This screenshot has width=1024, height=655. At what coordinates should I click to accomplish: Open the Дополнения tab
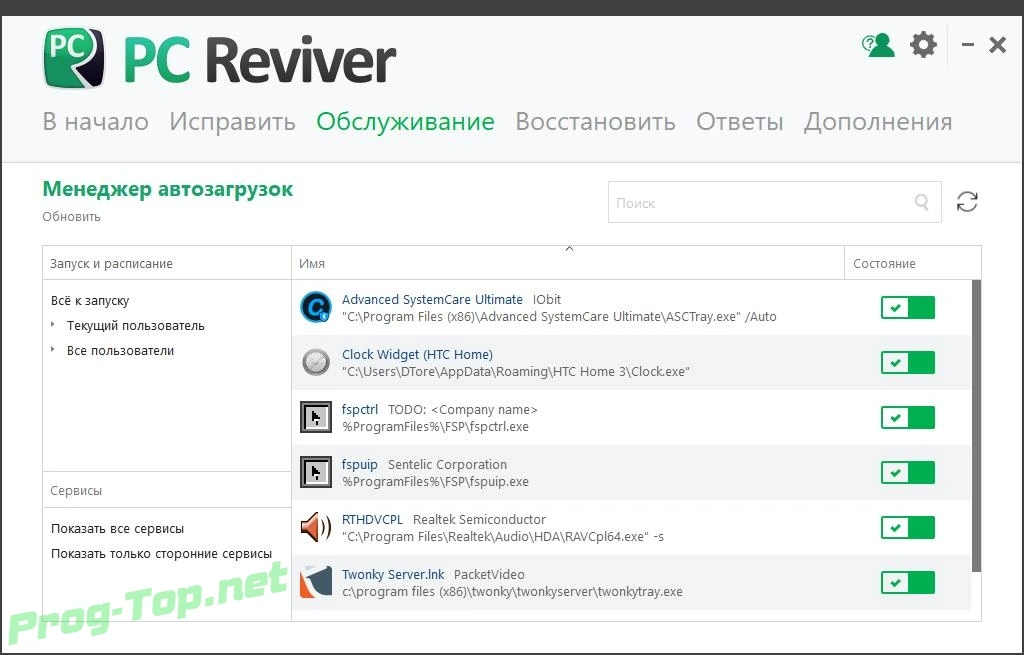click(878, 121)
